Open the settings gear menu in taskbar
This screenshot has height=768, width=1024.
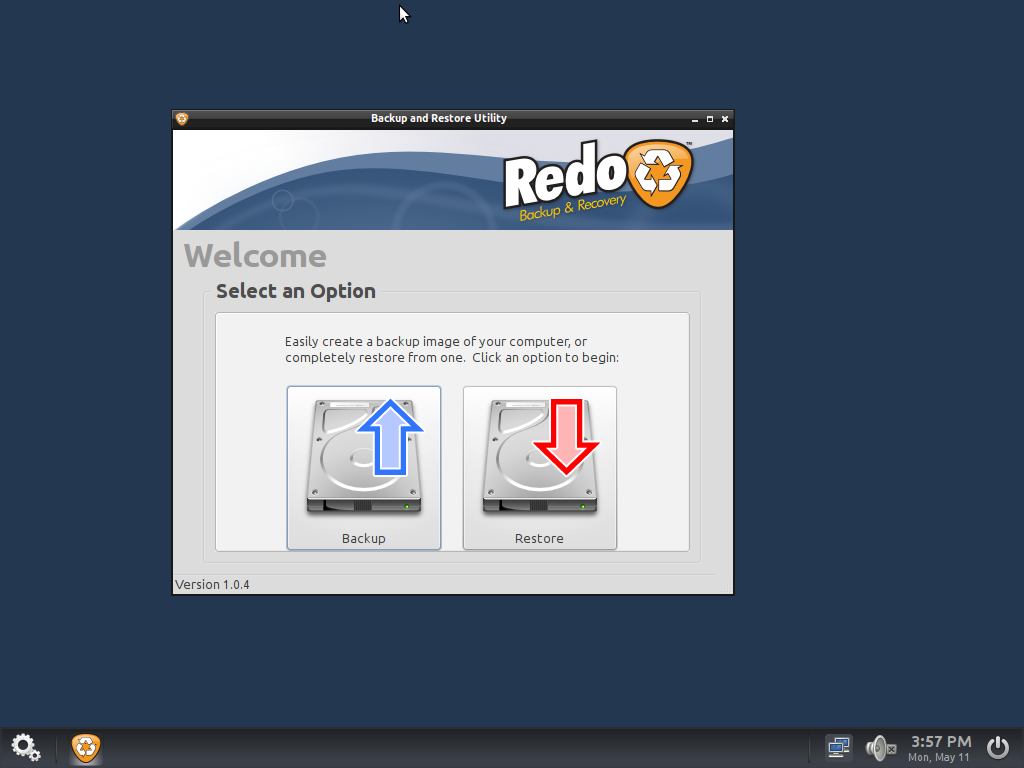click(x=25, y=748)
